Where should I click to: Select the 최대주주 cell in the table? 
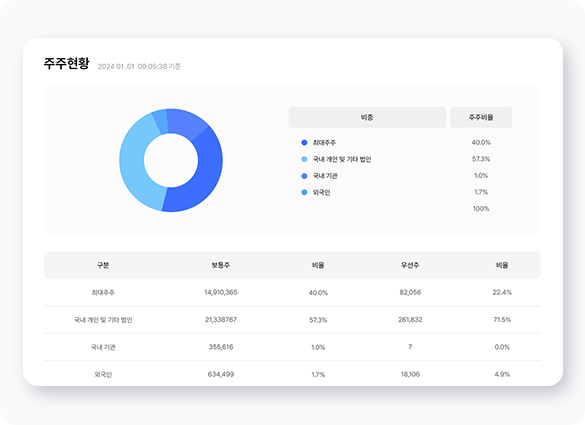pyautogui.click(x=103, y=293)
